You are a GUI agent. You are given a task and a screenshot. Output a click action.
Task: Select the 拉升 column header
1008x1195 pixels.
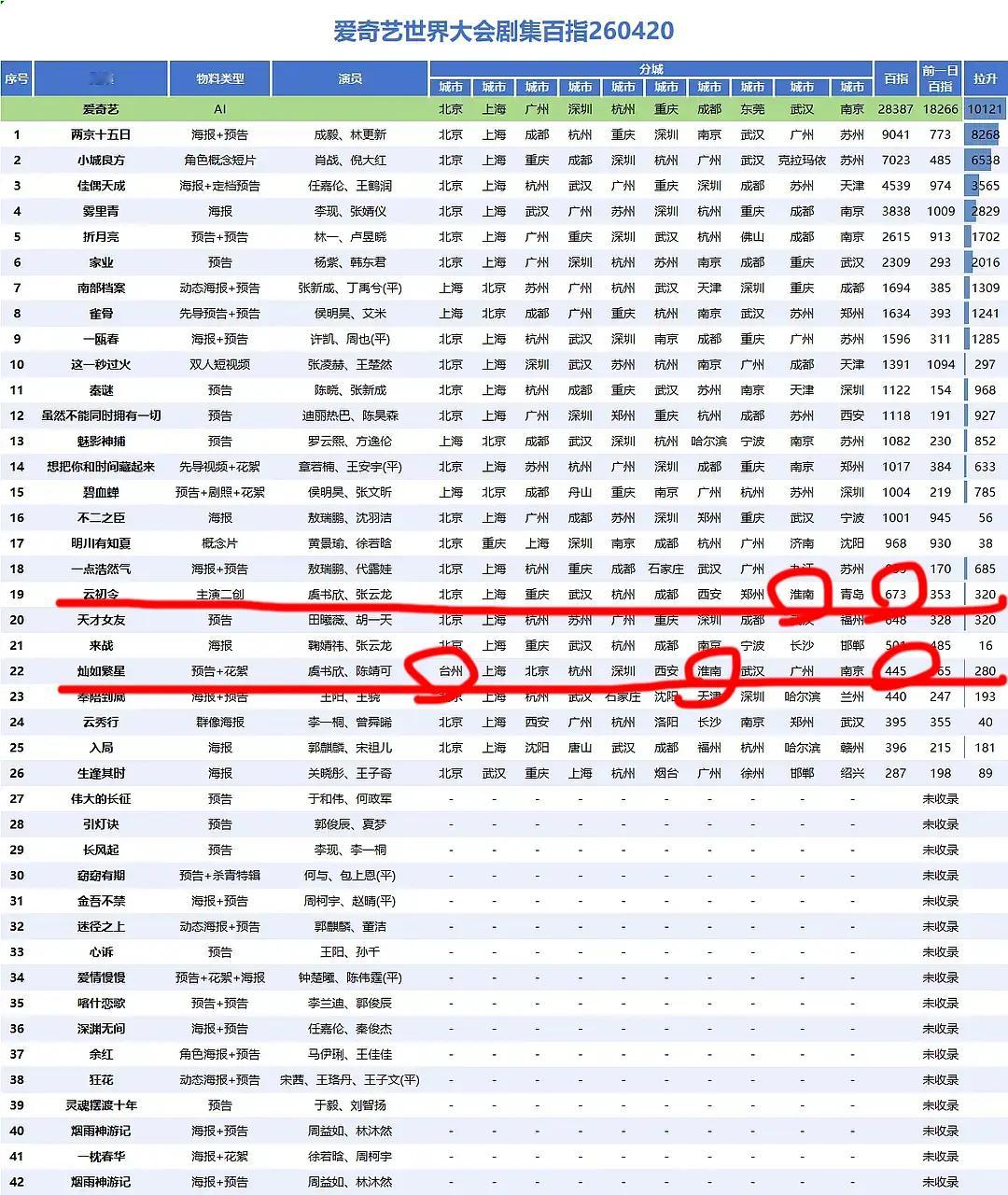coord(985,78)
